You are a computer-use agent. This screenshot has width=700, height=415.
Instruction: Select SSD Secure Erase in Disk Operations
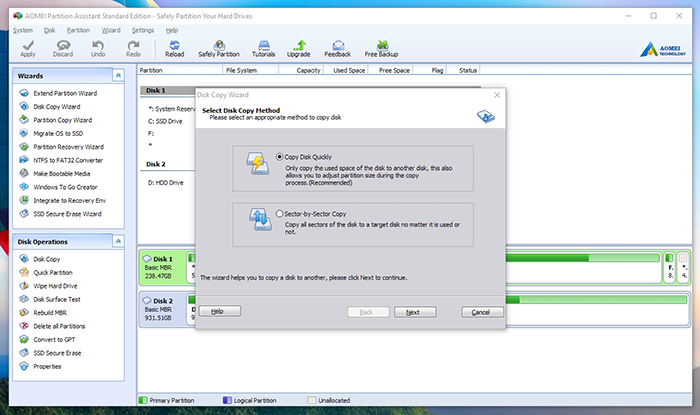(x=57, y=353)
